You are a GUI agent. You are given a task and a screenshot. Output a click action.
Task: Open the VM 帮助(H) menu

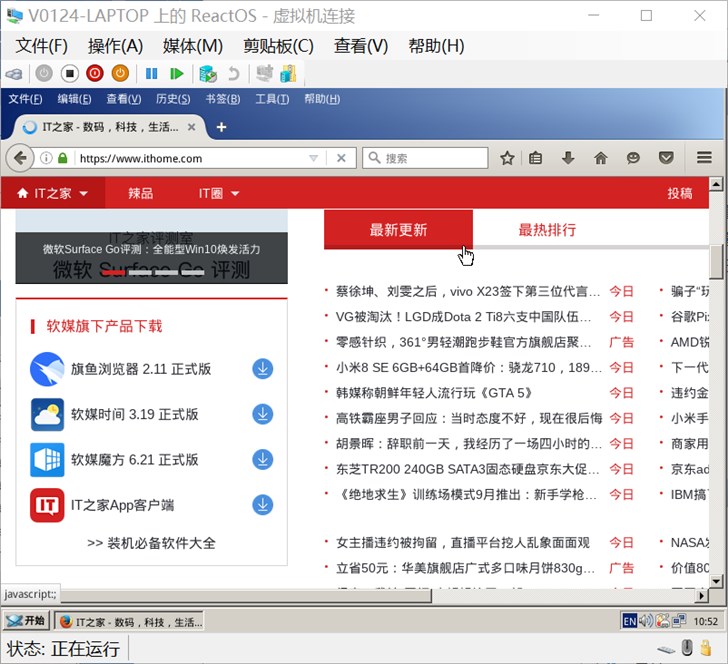(436, 46)
